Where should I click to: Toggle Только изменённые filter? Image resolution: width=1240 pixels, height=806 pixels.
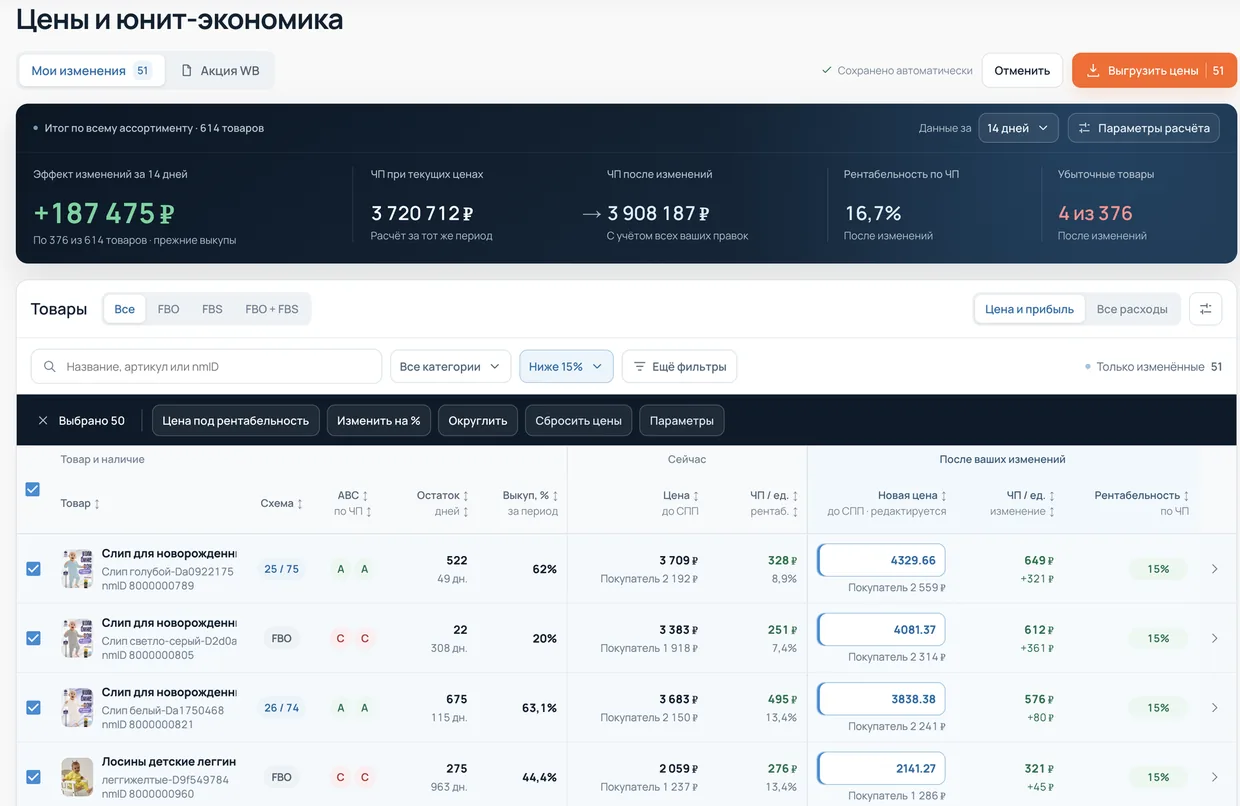point(1153,367)
